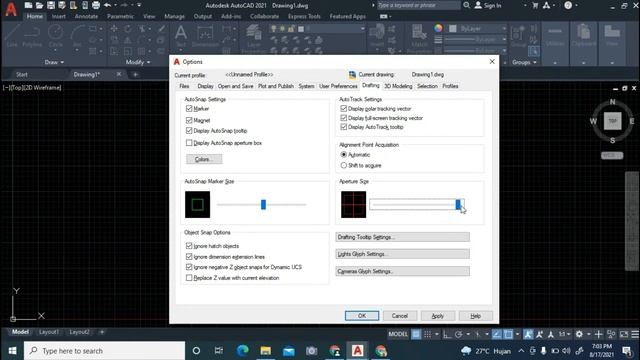Screen dimensions: 640x360
Task: Show hidden system tray icons chevron
Action: [x=521, y=351]
